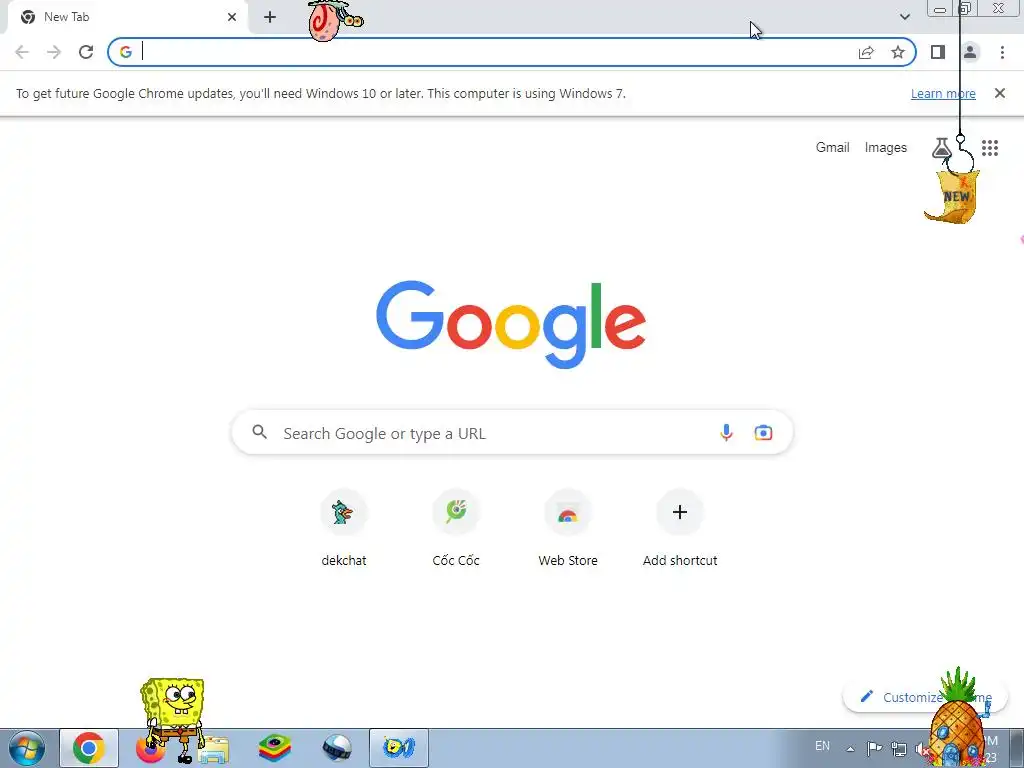The image size is (1024, 768).
Task: Open Images link
Action: tap(886, 148)
